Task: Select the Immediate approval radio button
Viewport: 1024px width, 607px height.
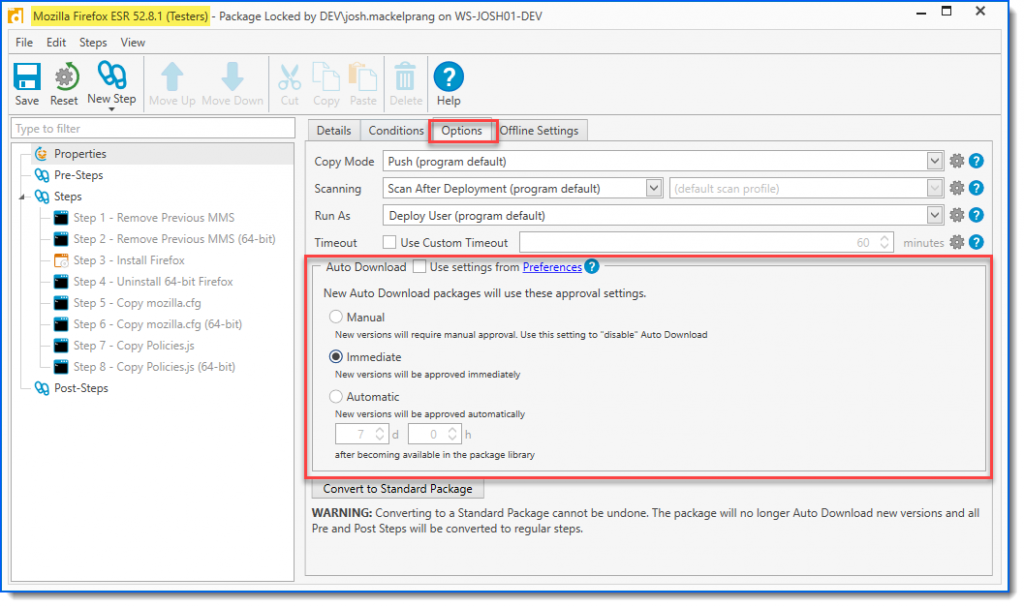Action: tap(336, 357)
